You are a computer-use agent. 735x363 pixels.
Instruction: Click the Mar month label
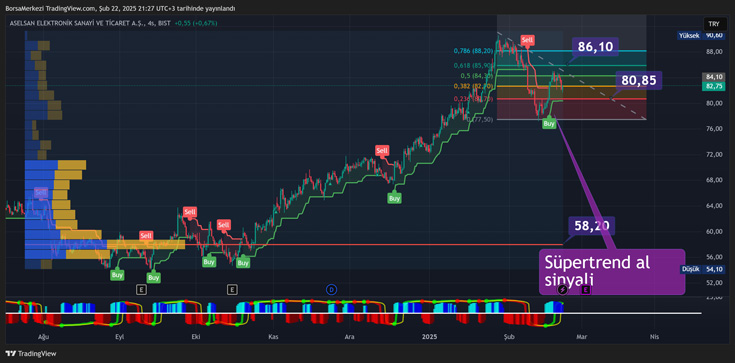581,336
